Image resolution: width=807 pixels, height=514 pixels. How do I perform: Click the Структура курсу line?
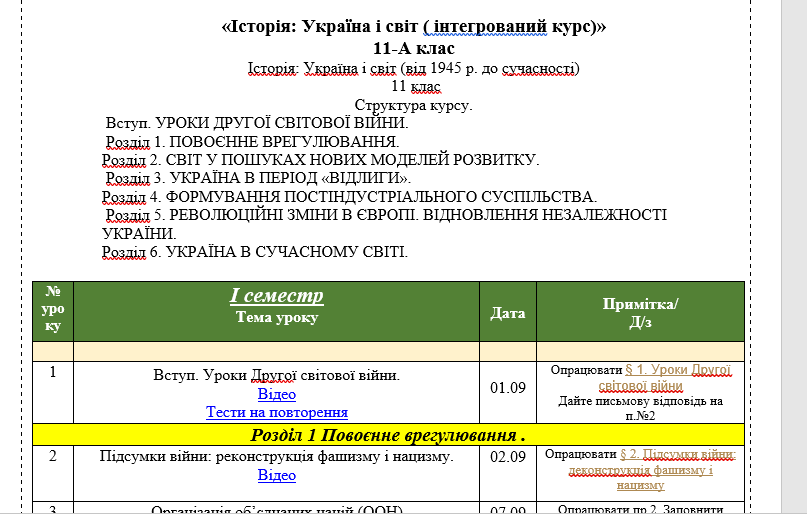[x=413, y=105]
